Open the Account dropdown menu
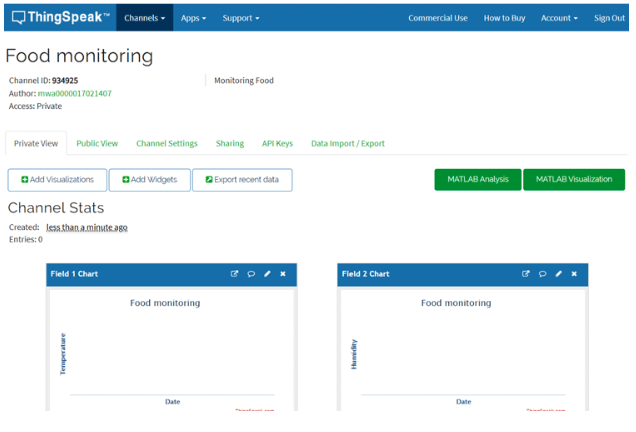 point(558,18)
